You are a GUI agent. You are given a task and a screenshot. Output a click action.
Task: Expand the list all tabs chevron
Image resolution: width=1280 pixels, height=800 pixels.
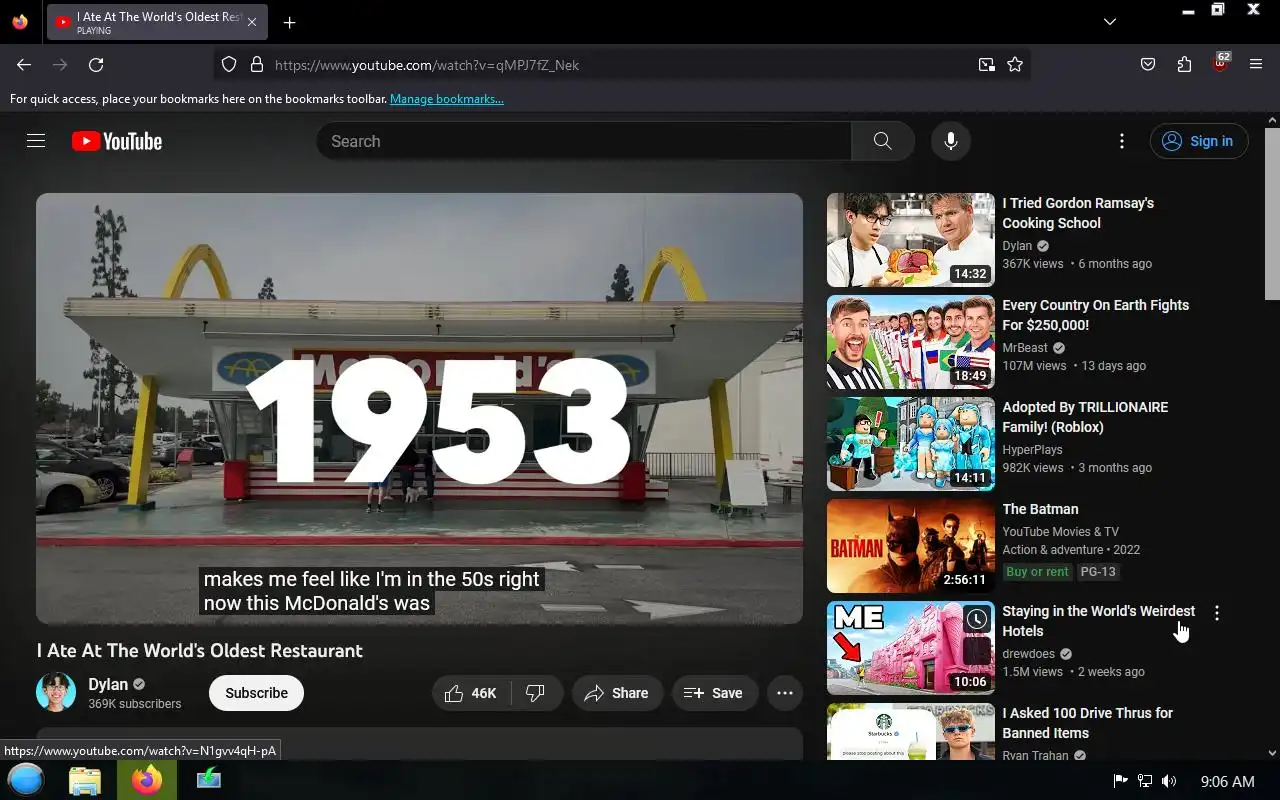pyautogui.click(x=1110, y=21)
